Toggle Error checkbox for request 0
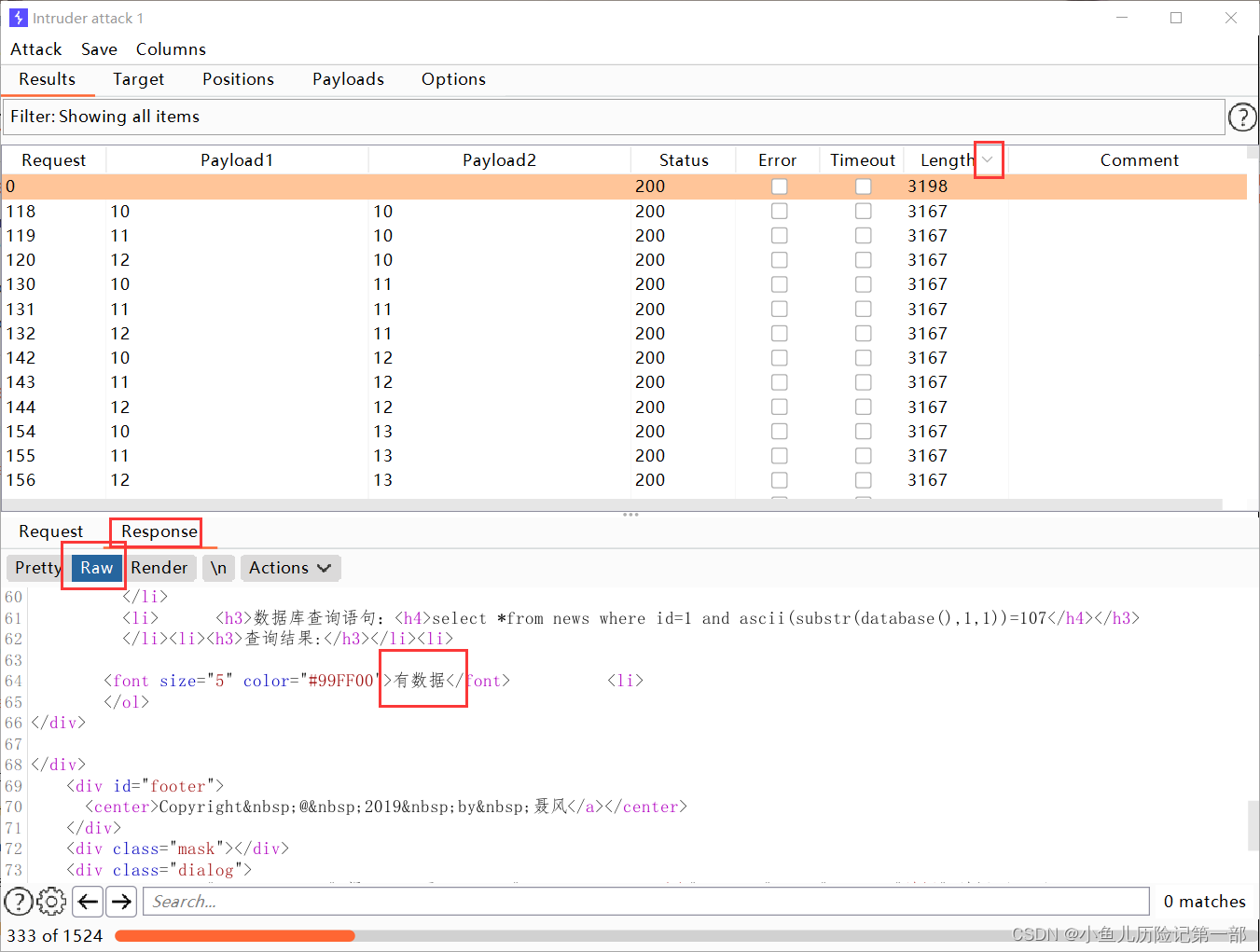The image size is (1260, 952). [x=779, y=186]
